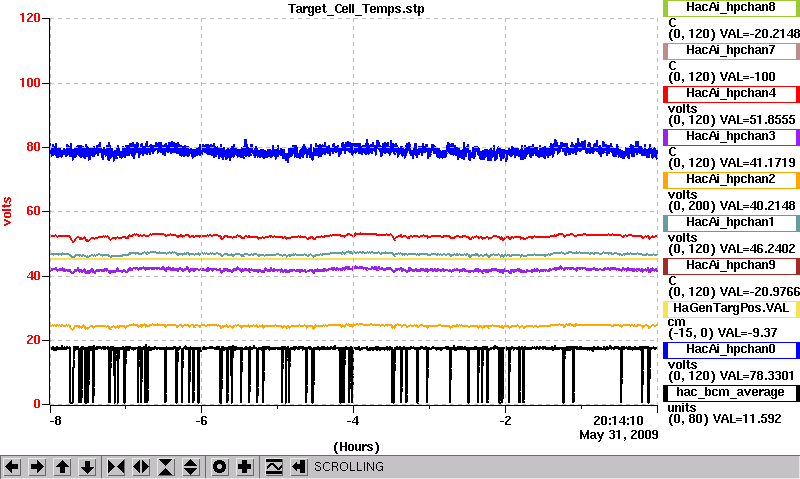The height and width of the screenshot is (479, 800).
Task: Pan the plot right with right arrow
Action: click(x=37, y=467)
